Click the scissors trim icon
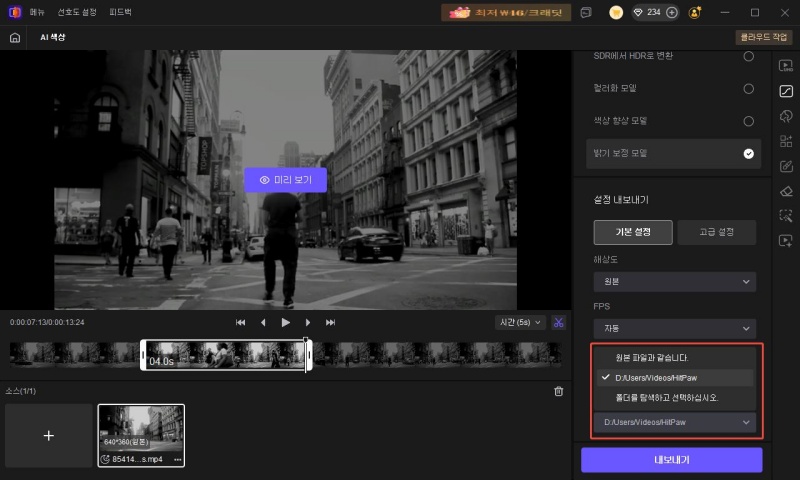800x480 pixels. (x=559, y=322)
